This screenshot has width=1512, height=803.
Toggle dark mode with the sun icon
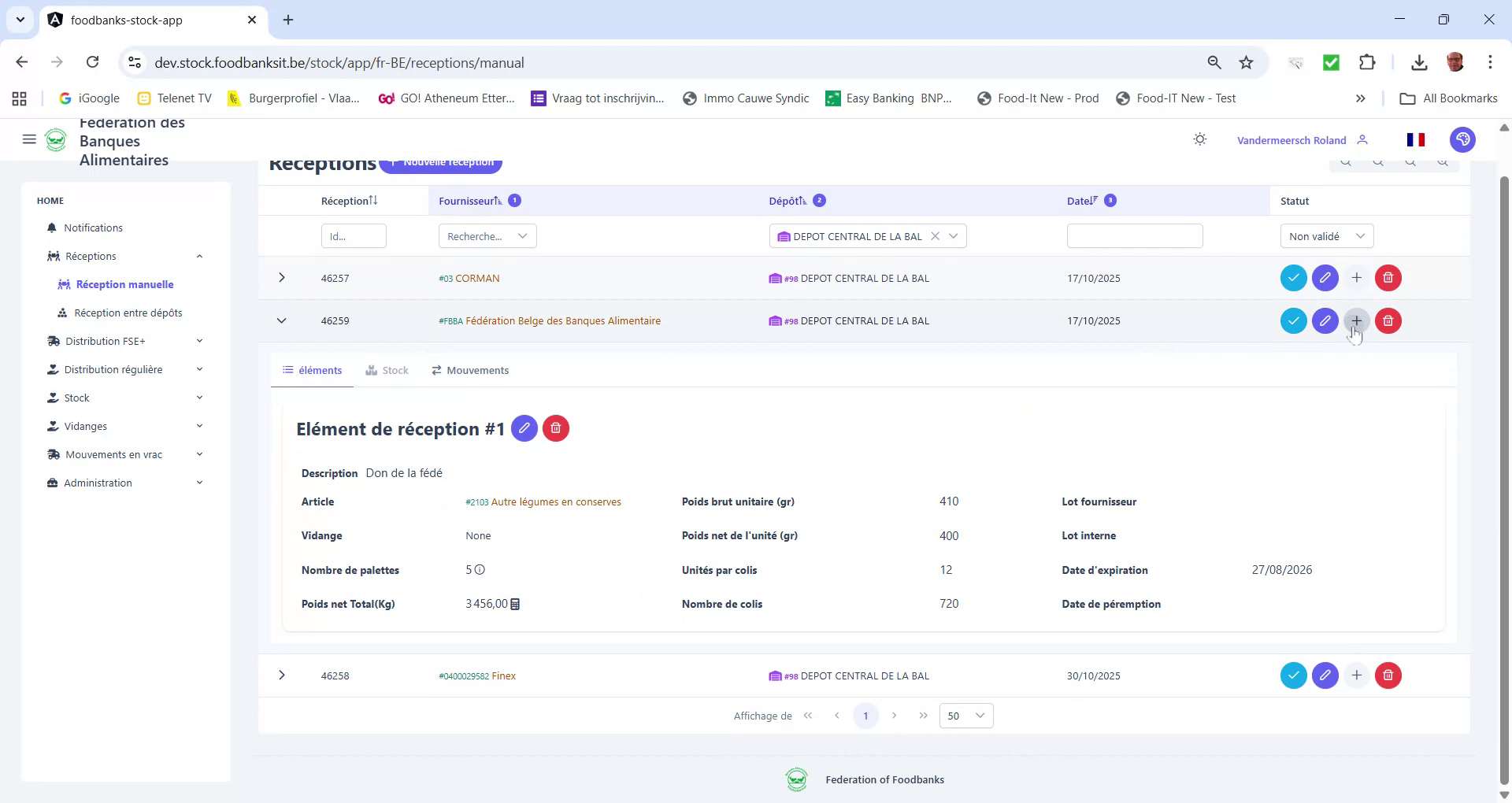tap(1199, 139)
